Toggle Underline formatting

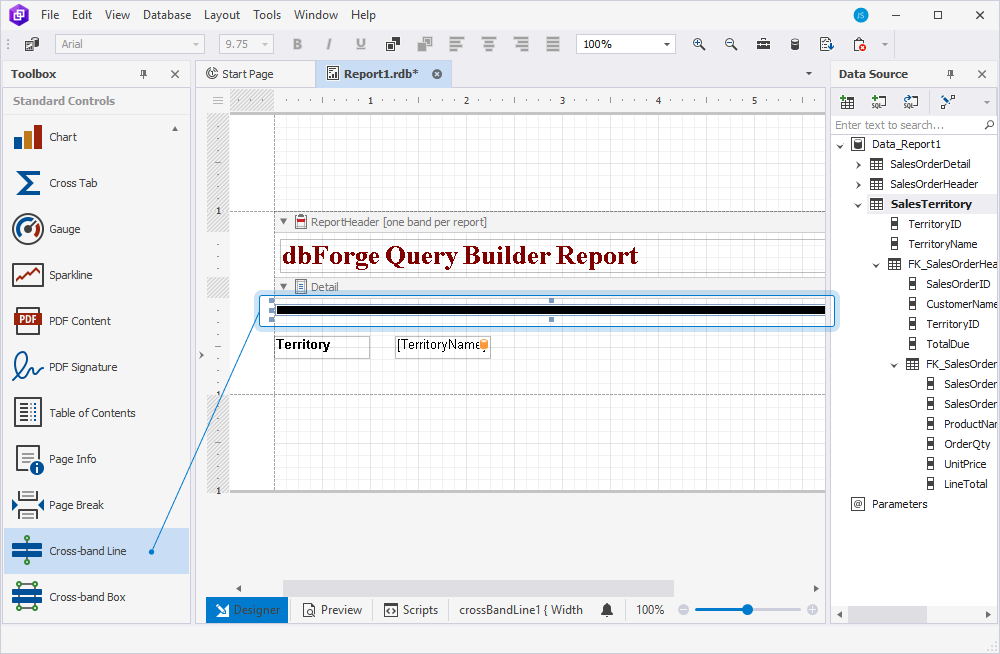[361, 44]
